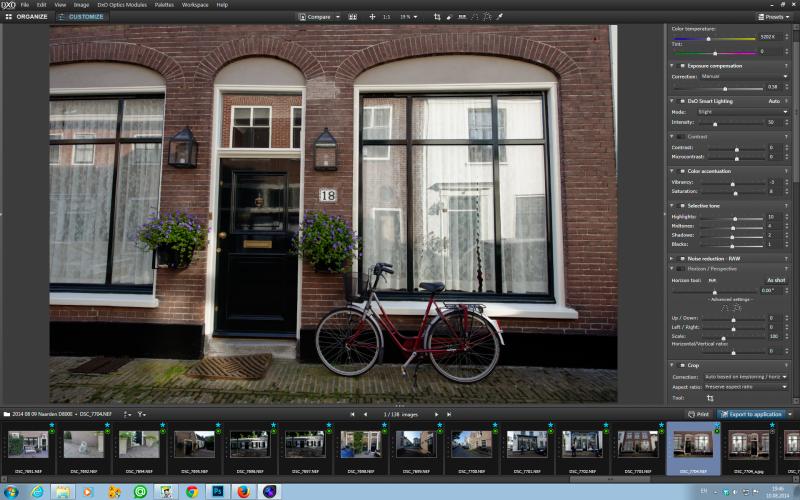Image resolution: width=800 pixels, height=500 pixels.
Task: Select the pan/move hand tool icon
Action: click(372, 17)
